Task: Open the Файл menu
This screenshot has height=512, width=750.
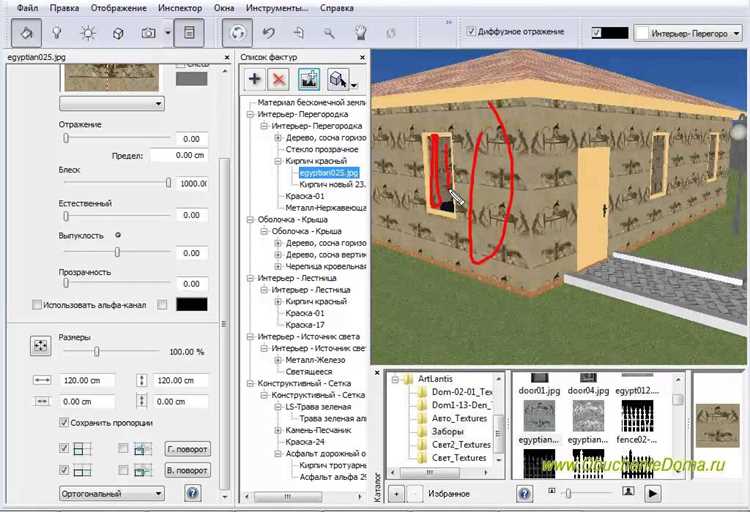Action: (27, 8)
